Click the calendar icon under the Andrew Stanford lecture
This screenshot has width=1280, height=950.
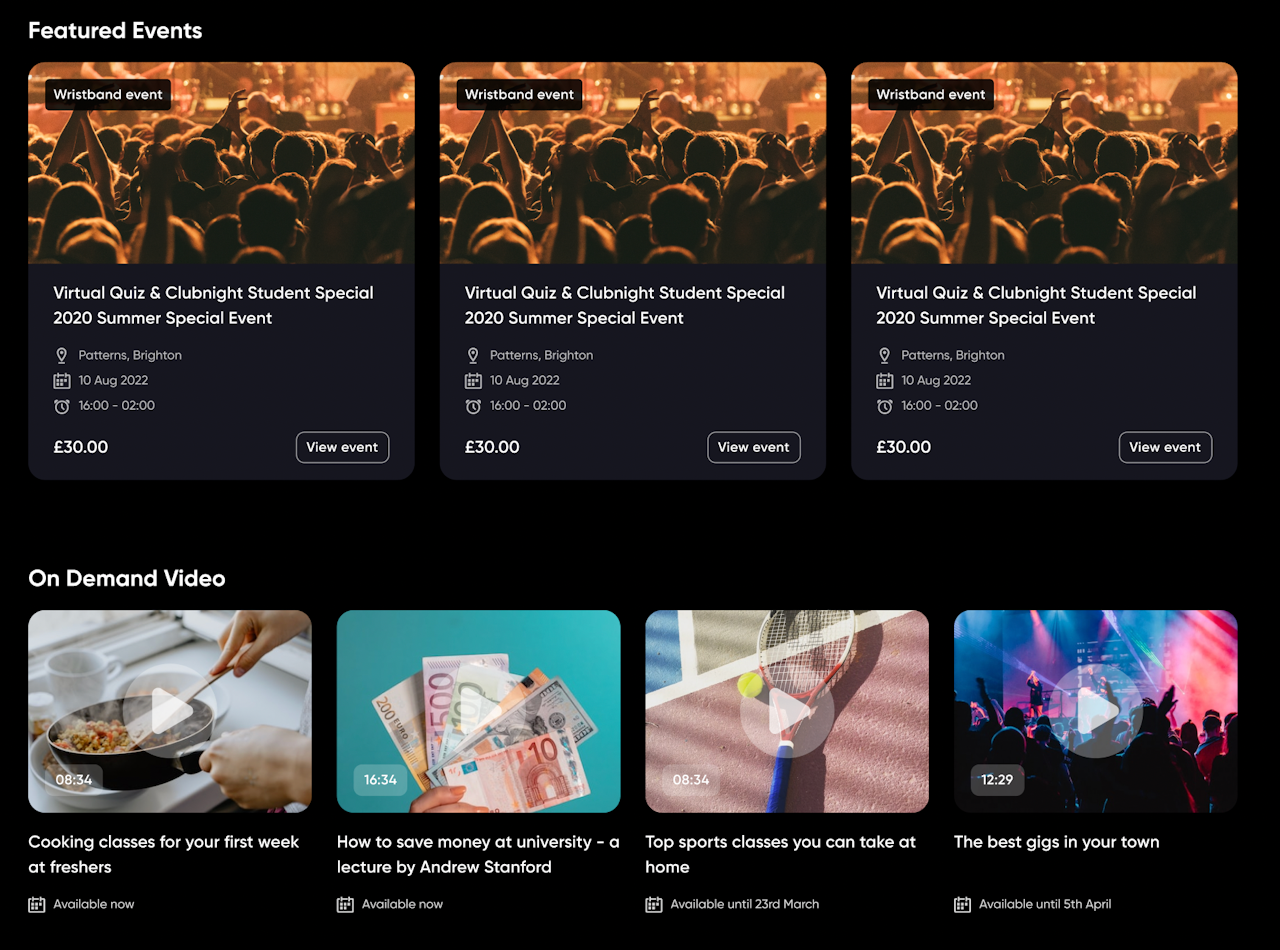(x=345, y=904)
